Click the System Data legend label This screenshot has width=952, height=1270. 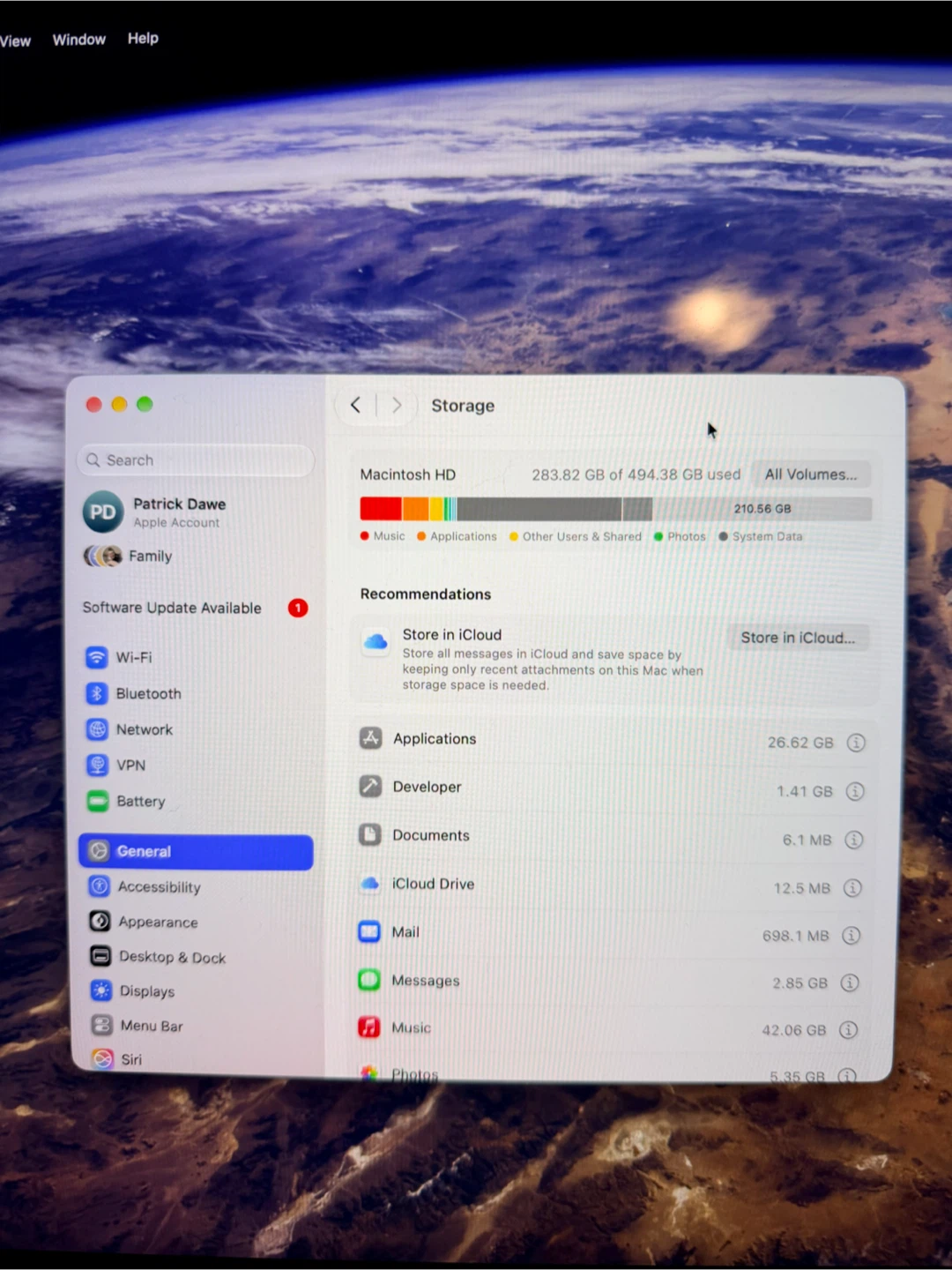768,536
